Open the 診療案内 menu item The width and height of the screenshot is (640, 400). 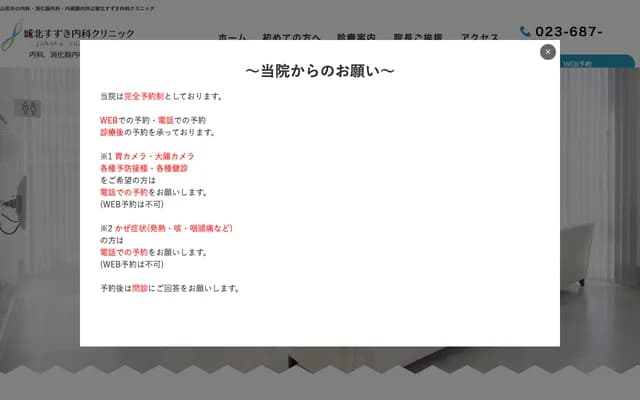tap(356, 37)
